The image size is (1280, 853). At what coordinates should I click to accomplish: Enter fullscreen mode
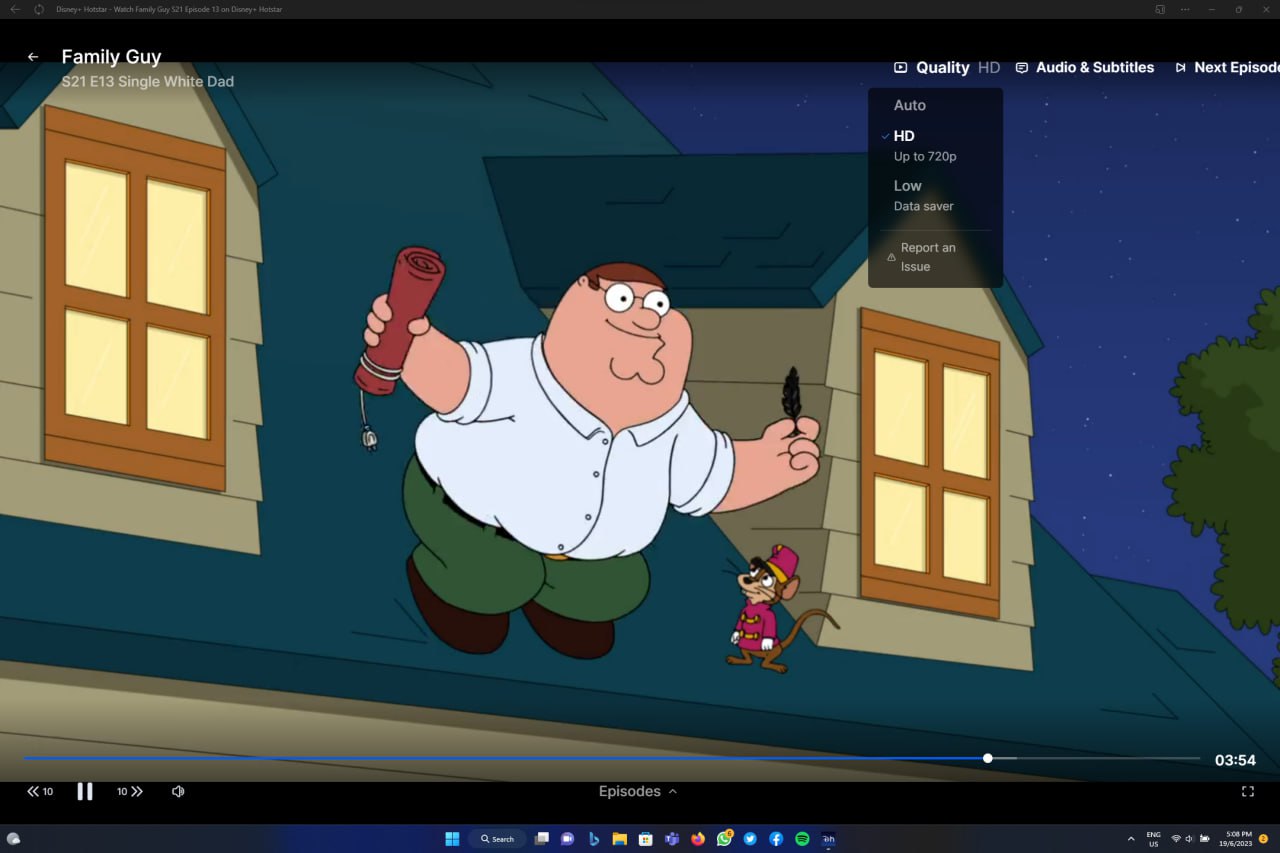click(x=1247, y=791)
